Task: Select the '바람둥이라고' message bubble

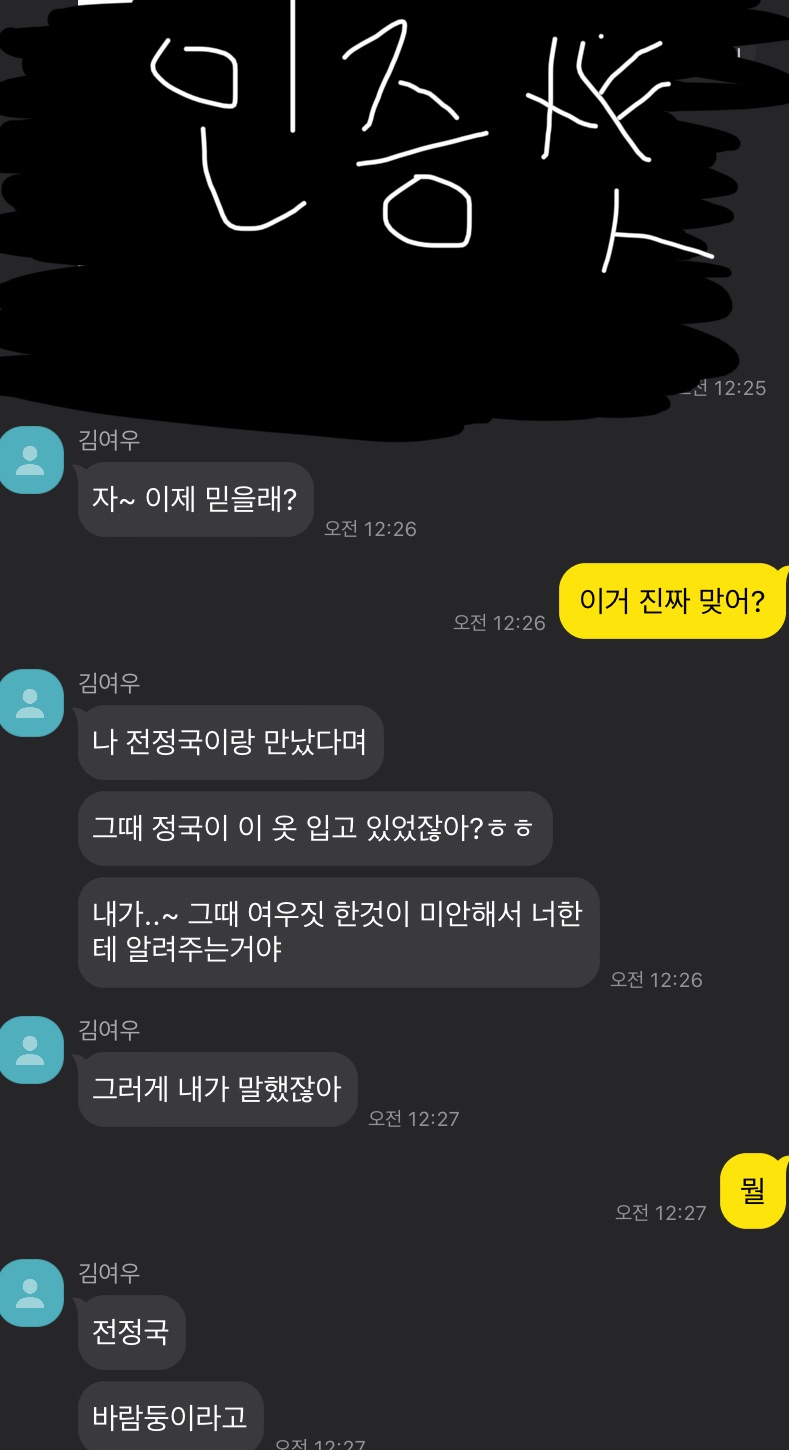Action: [x=171, y=1418]
